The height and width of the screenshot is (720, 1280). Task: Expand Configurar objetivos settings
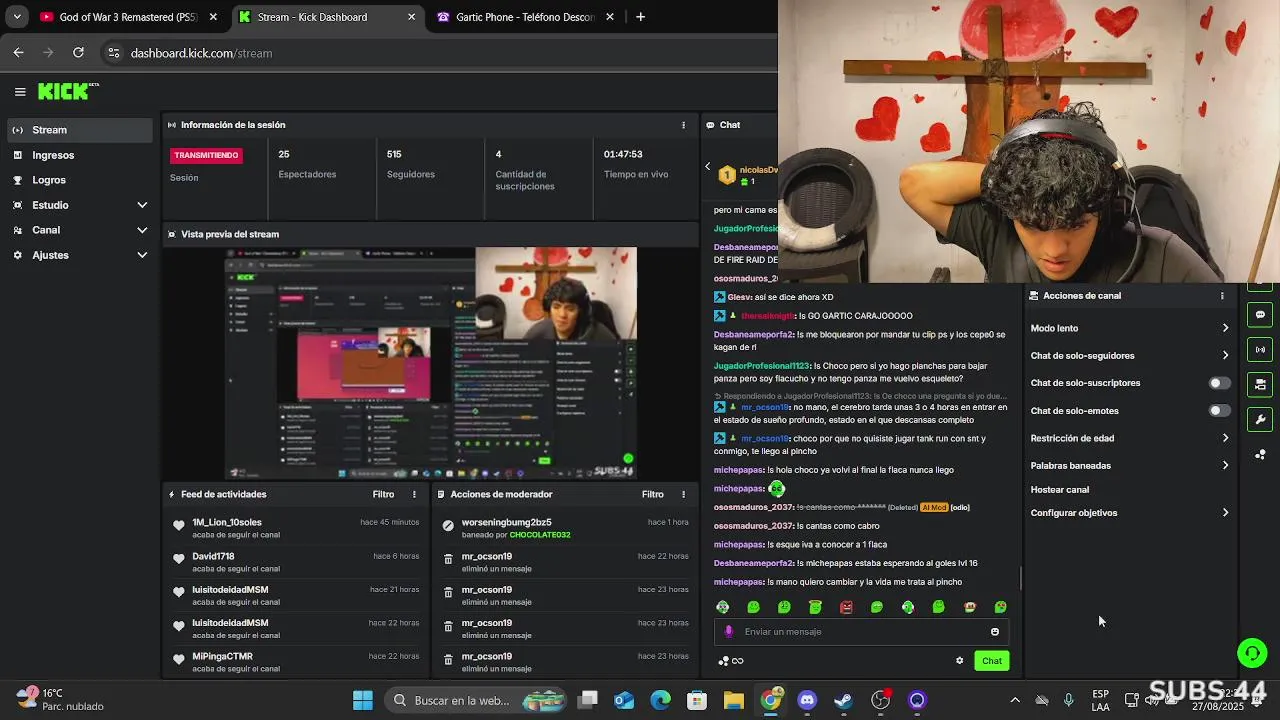tap(1130, 513)
